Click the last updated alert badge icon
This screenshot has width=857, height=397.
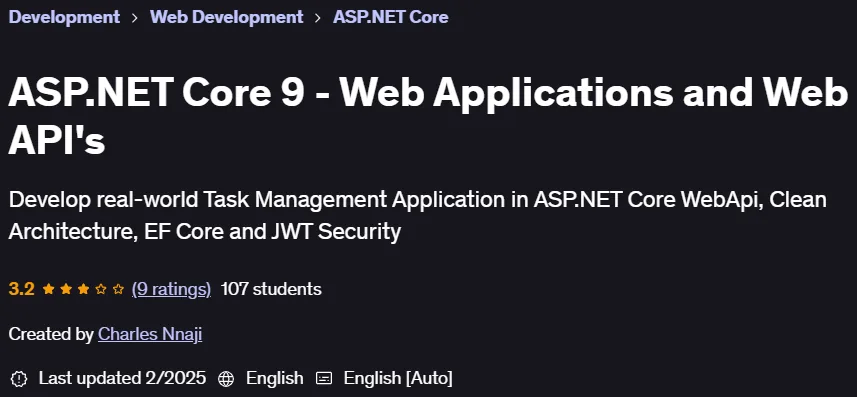(19, 378)
